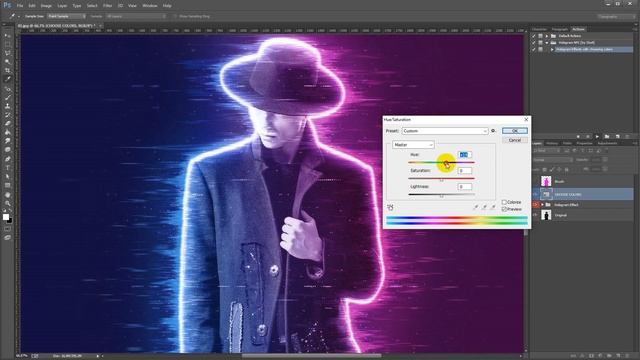Select the Path Selection tool
Viewport: 640px width, 360px height.
tap(7, 176)
